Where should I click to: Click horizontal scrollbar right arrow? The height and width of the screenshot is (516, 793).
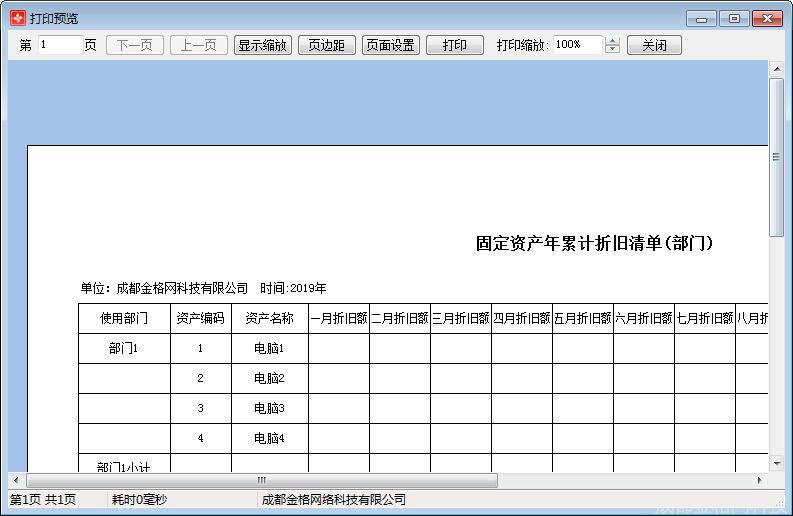coord(760,480)
